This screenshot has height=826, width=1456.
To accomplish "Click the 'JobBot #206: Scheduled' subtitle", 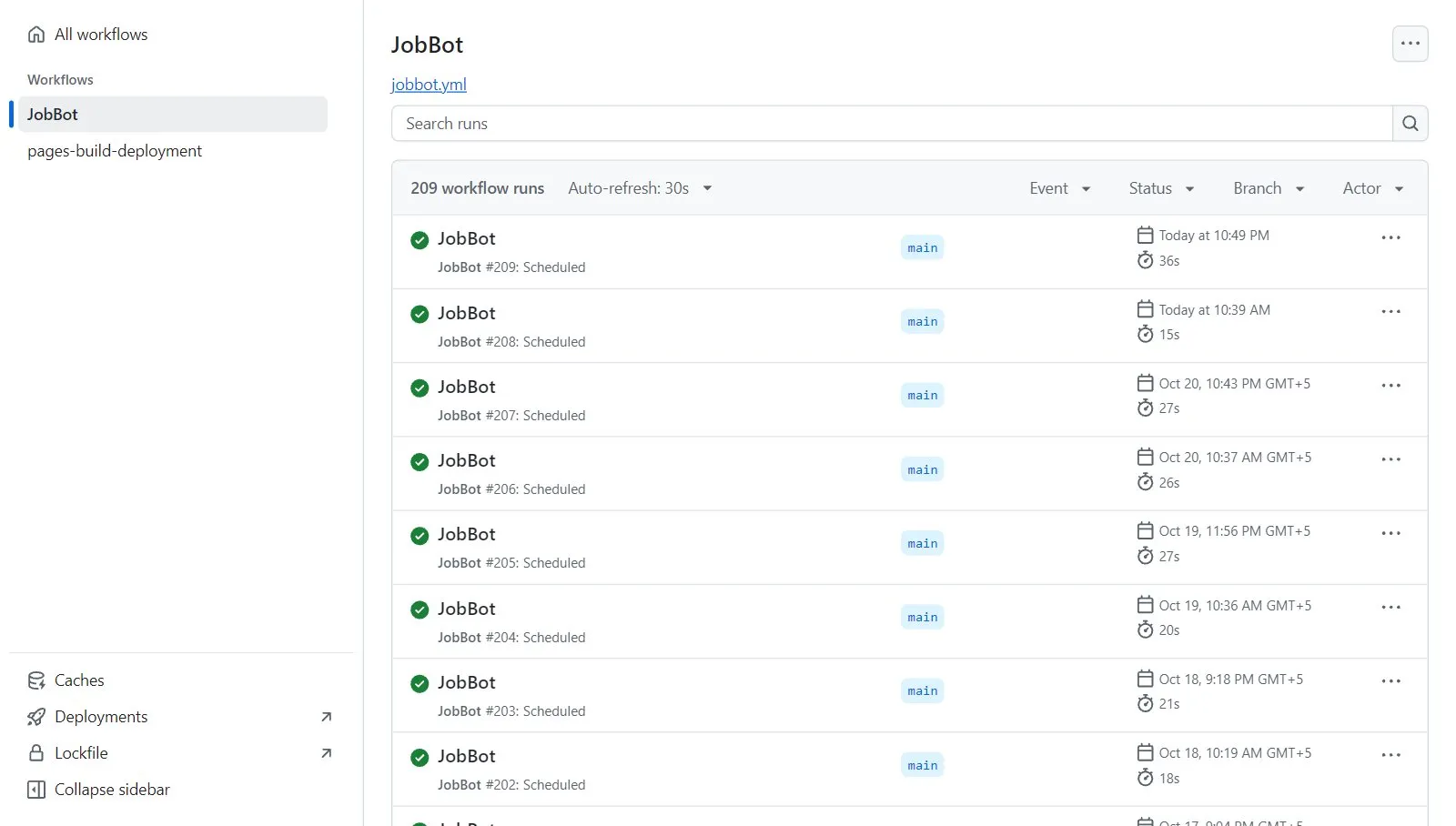I will pyautogui.click(x=511, y=489).
